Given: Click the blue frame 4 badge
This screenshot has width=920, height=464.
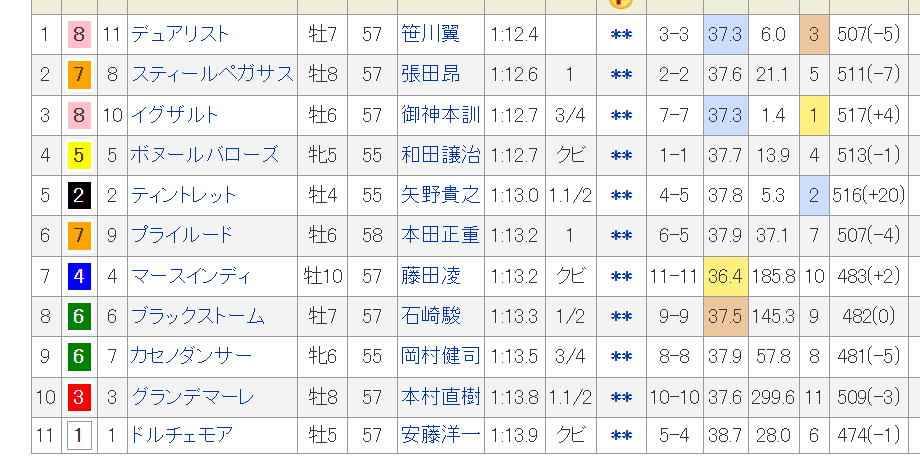Looking at the screenshot, I should [79, 276].
